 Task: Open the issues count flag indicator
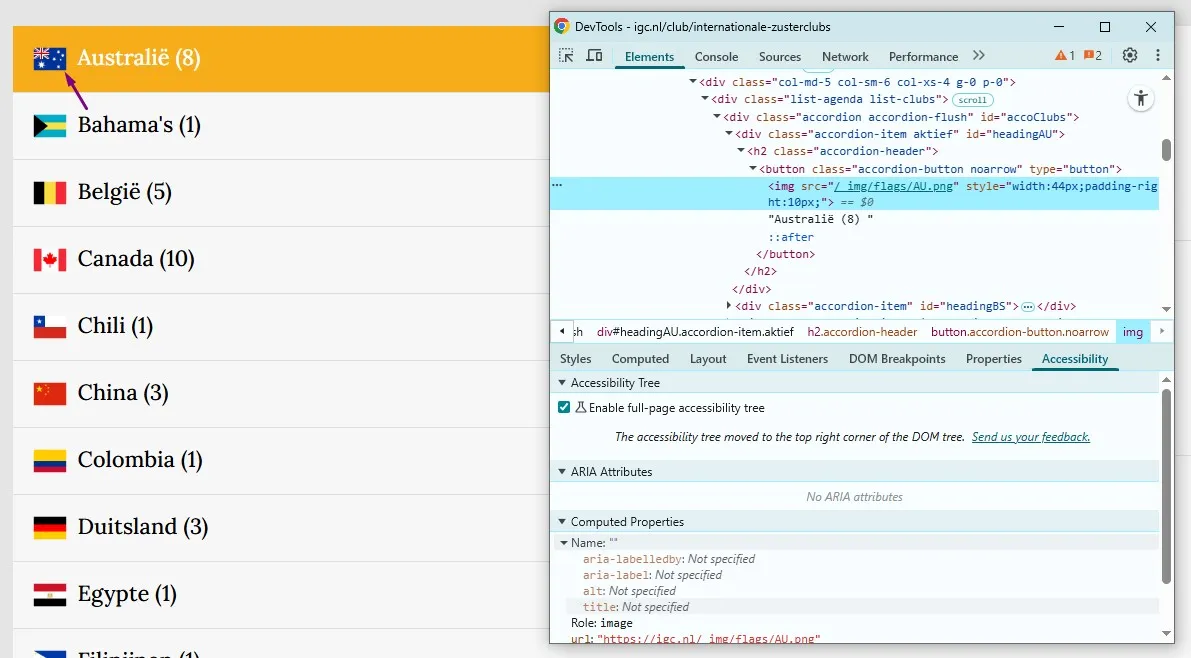point(1092,55)
